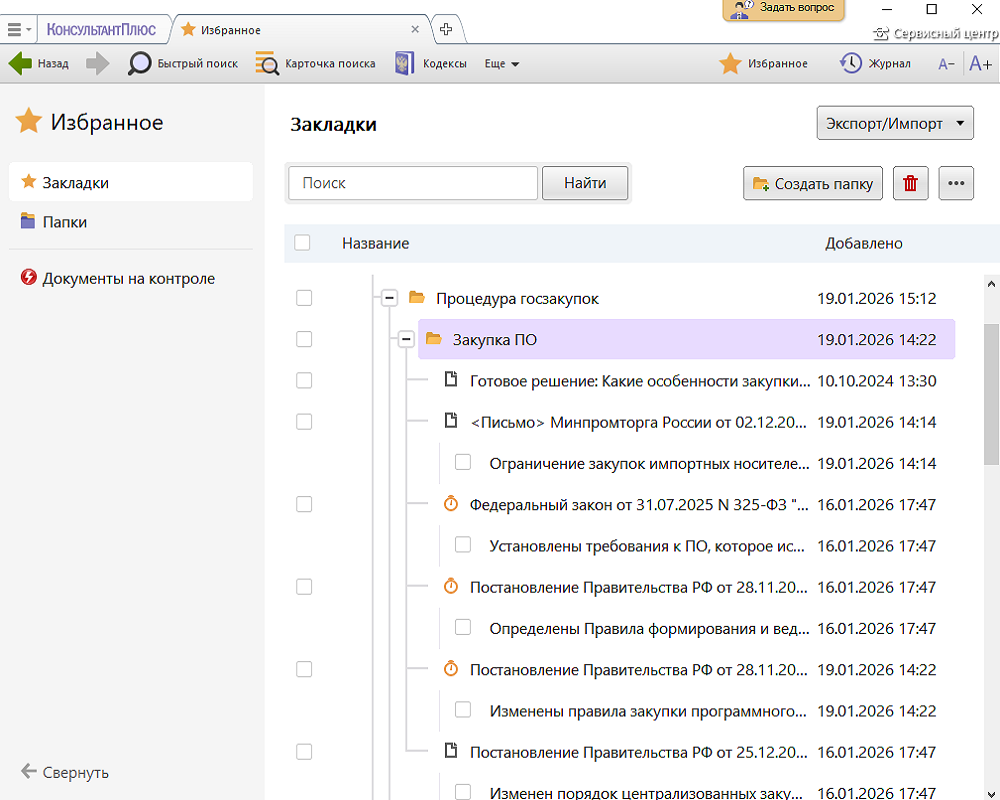Click the green Back arrow icon
Screen dimensions: 1000x800
coord(21,64)
